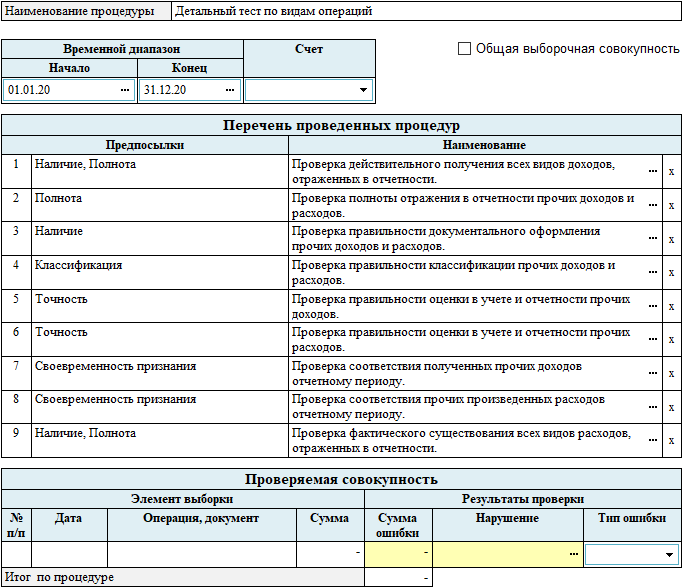683x588 pixels.
Task: Delete row 7 with its x button
Action: point(672,374)
